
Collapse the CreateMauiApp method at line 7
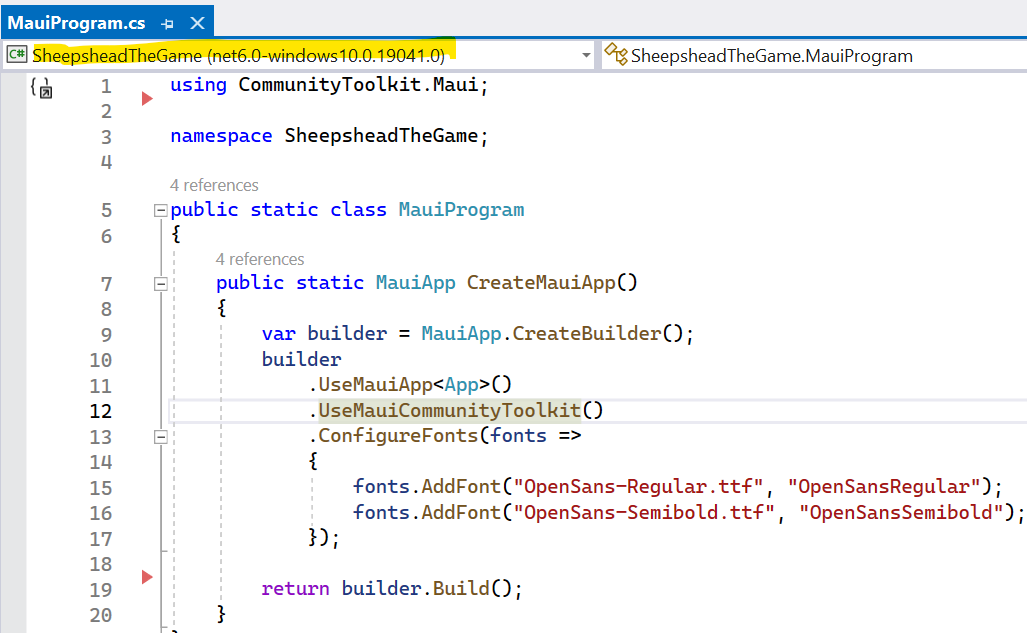pyautogui.click(x=160, y=284)
